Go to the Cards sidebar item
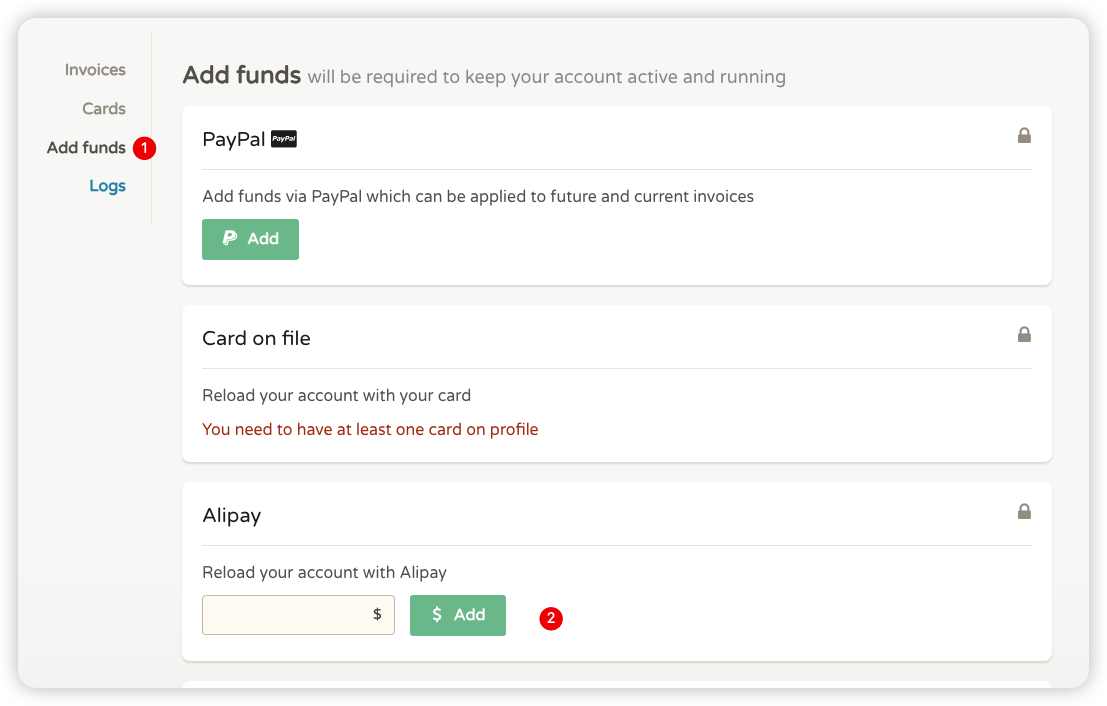The image size is (1107, 706). pyautogui.click(x=104, y=109)
